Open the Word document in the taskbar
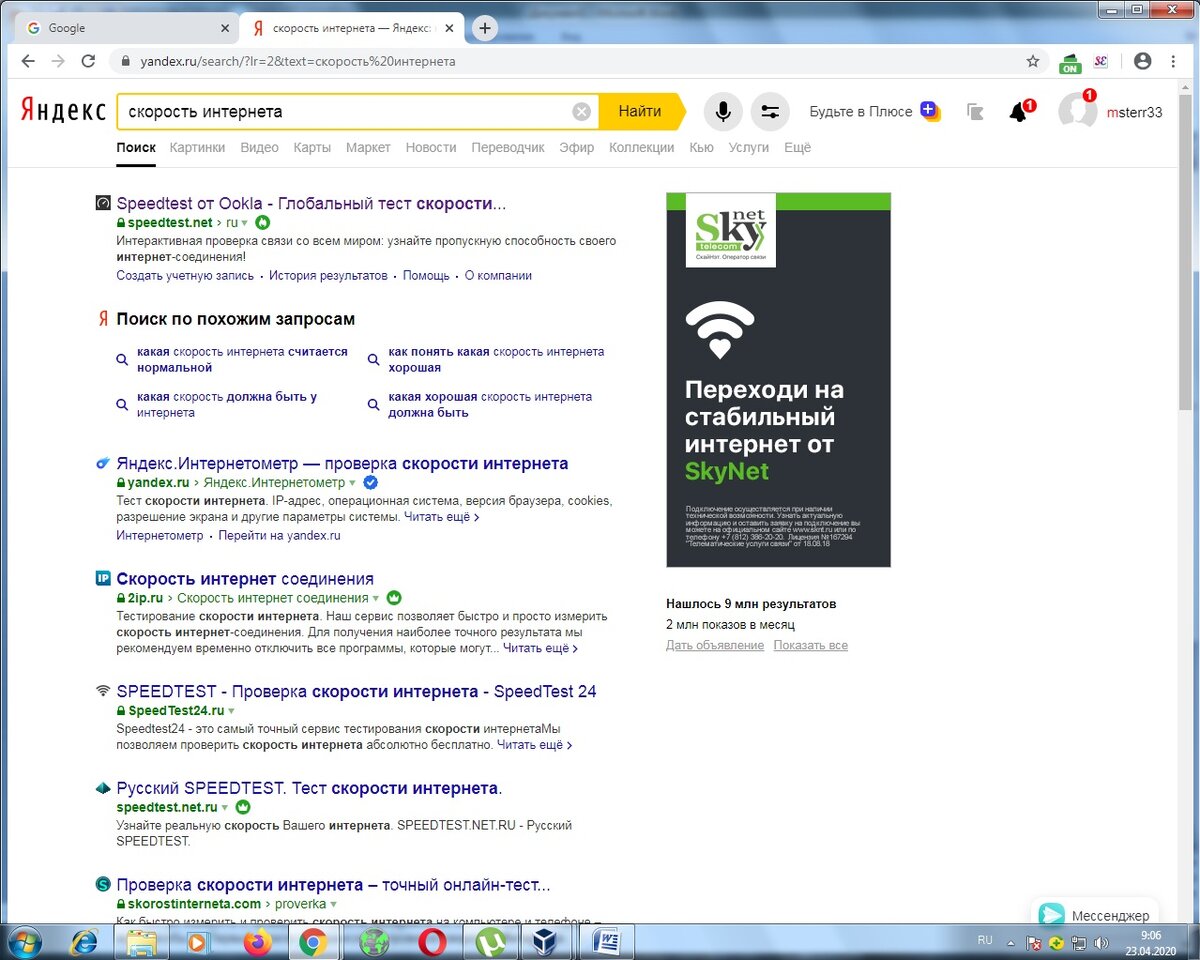This screenshot has height=960, width=1200. (x=607, y=941)
